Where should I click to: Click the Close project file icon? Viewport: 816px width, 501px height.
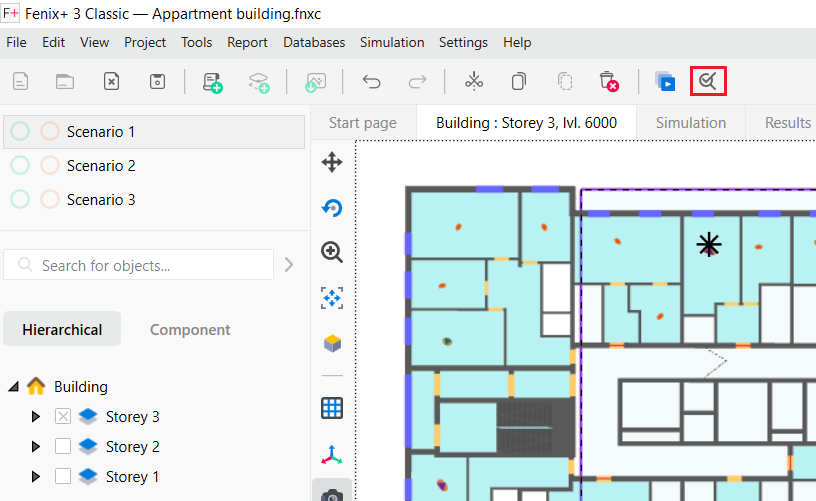click(x=111, y=82)
